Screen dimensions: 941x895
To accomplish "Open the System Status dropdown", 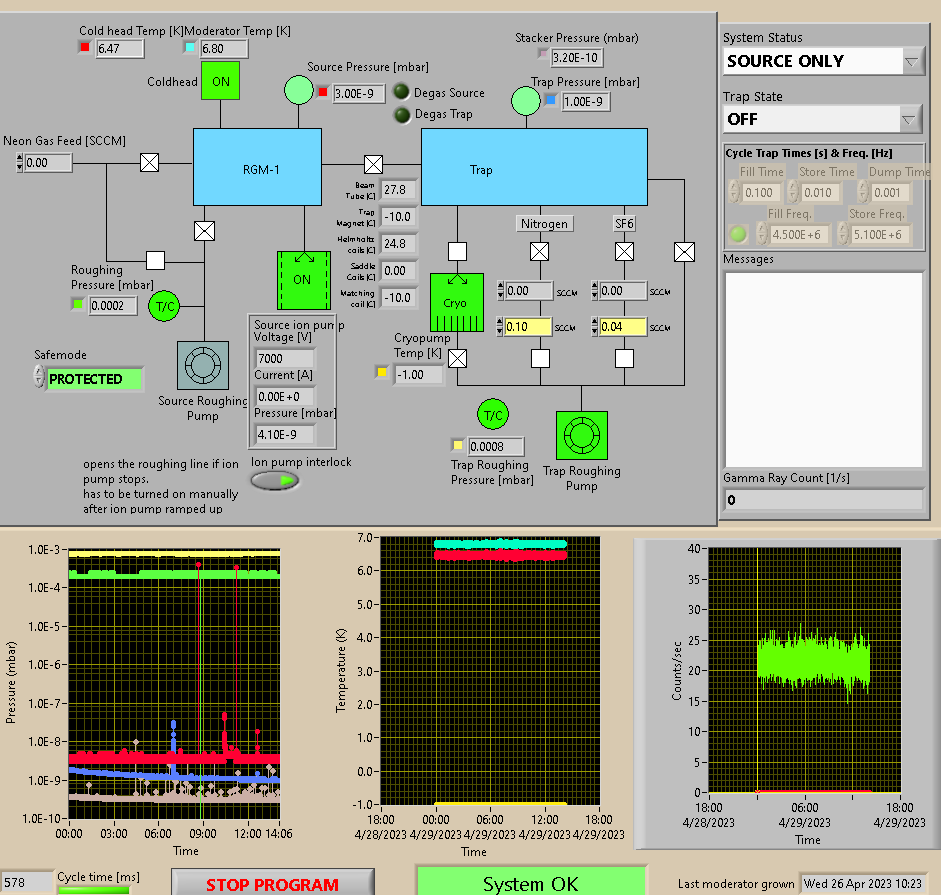I will [x=912, y=61].
